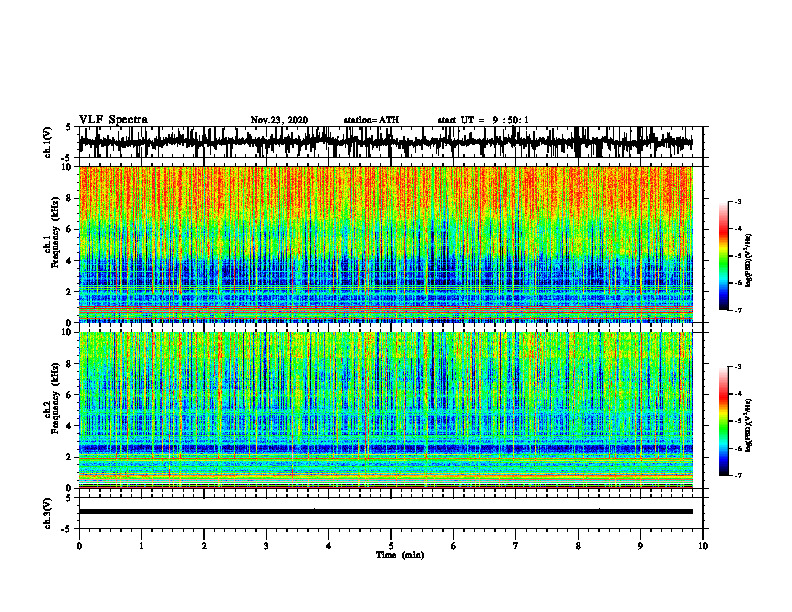792x612 pixels.
Task: Click the "-7" label on upper colorbar
Action: tap(738, 310)
